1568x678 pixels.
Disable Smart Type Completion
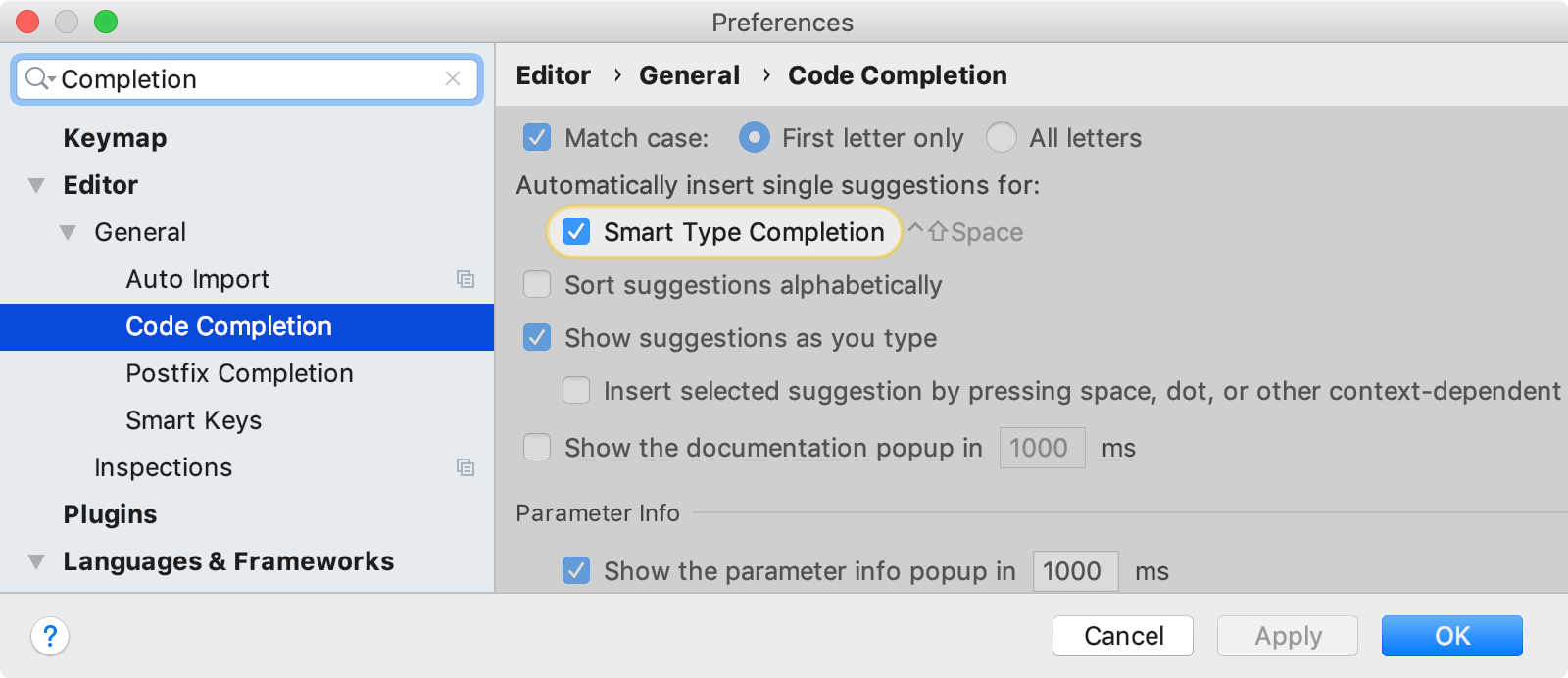576,232
